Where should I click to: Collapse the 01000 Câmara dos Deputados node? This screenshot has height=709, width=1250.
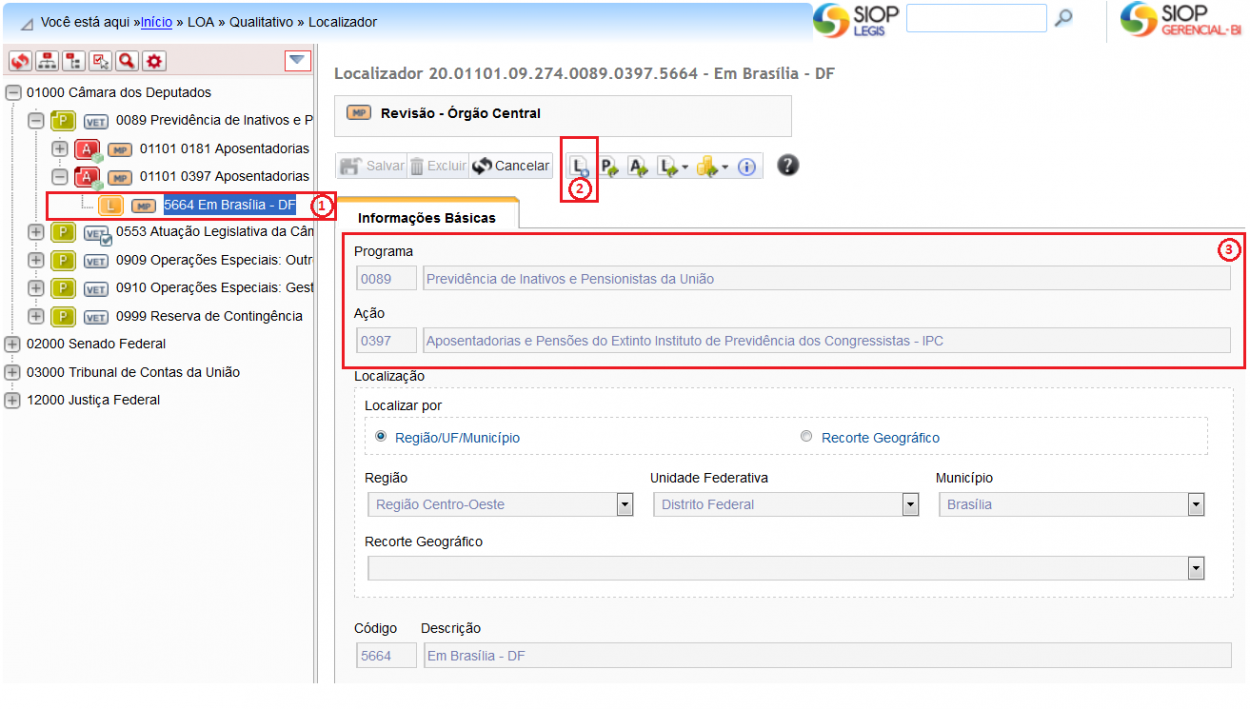click(x=13, y=92)
